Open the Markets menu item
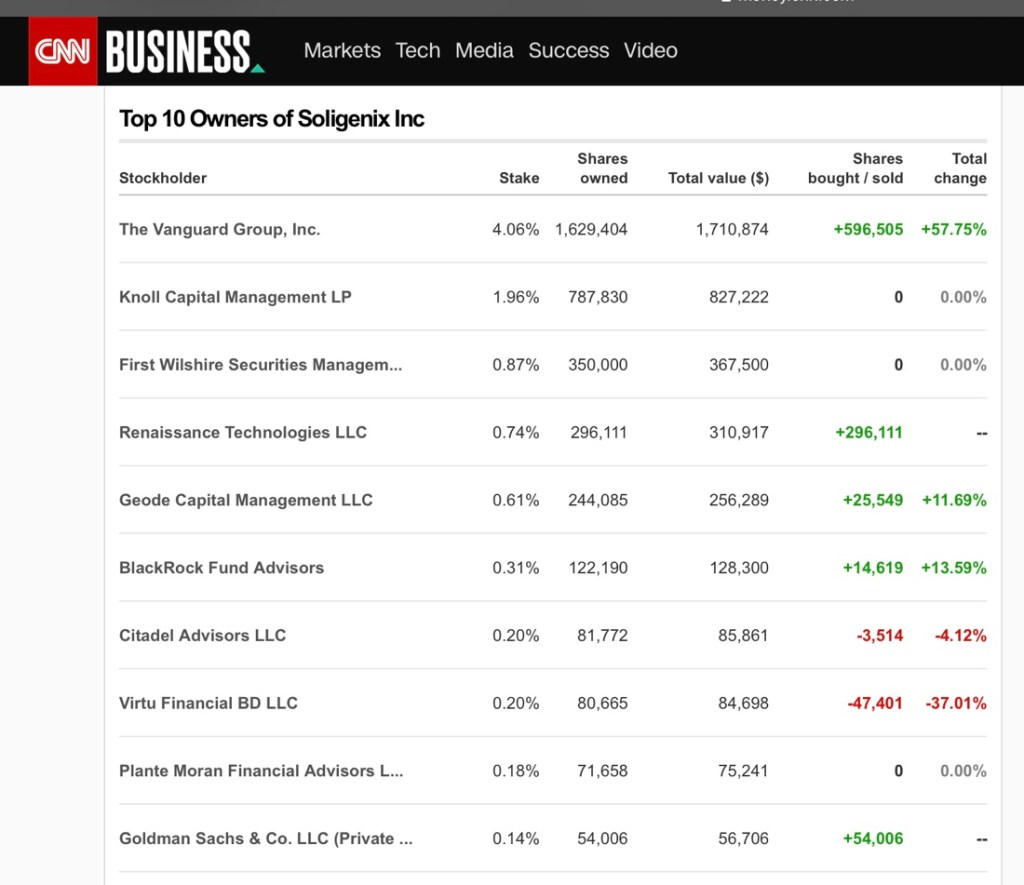Viewport: 1024px width, 885px height. click(342, 51)
